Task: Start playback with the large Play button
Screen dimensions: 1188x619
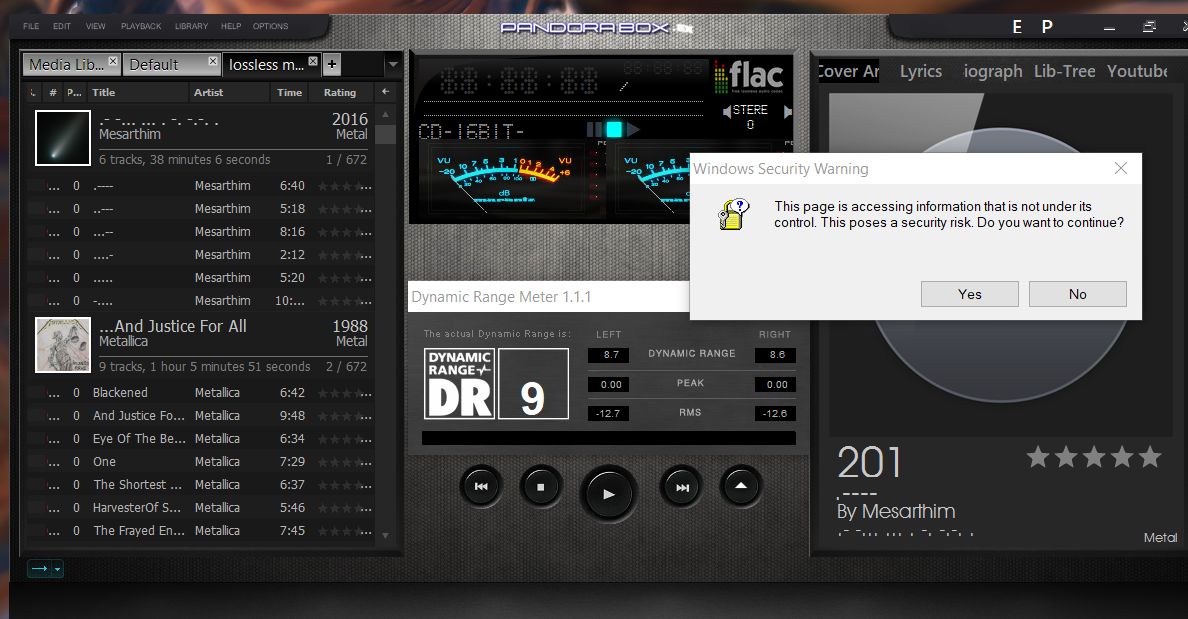Action: 608,493
